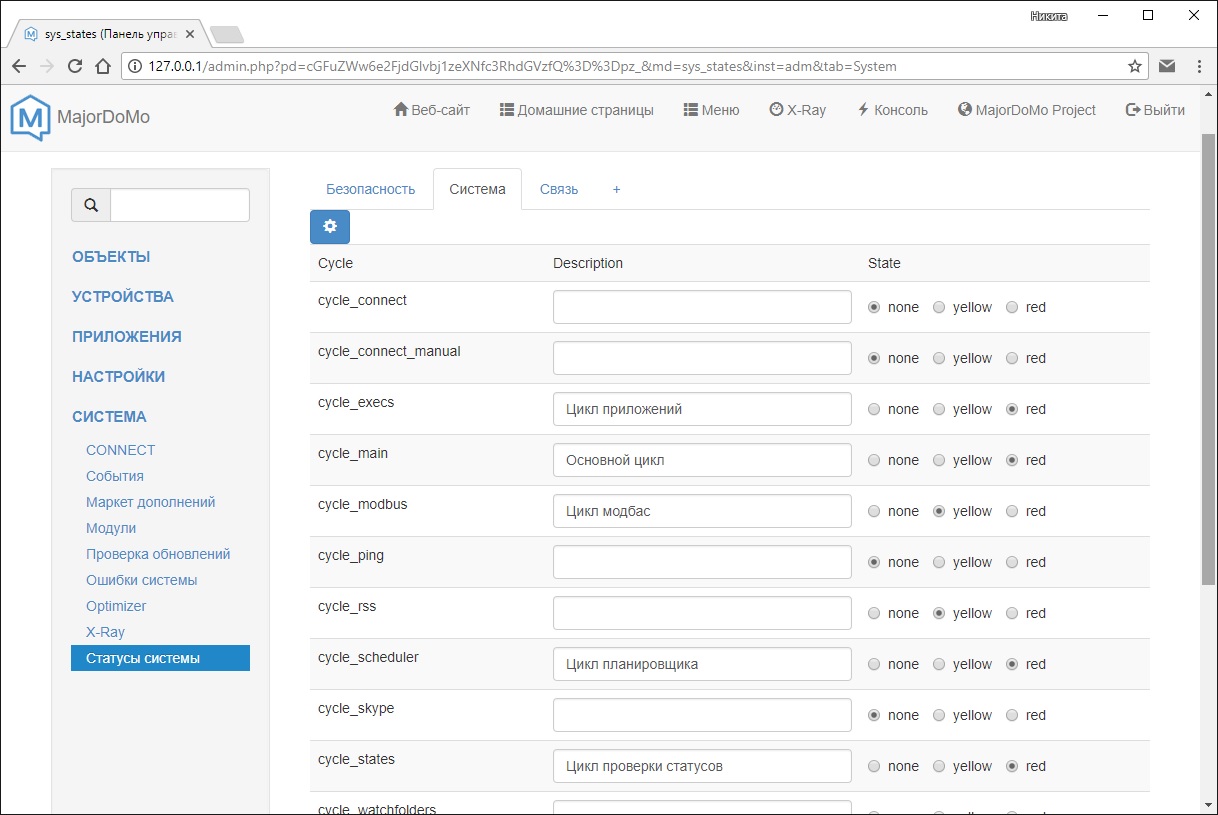Image resolution: width=1218 pixels, height=815 pixels.
Task: Go to browser home icon
Action: (x=102, y=67)
